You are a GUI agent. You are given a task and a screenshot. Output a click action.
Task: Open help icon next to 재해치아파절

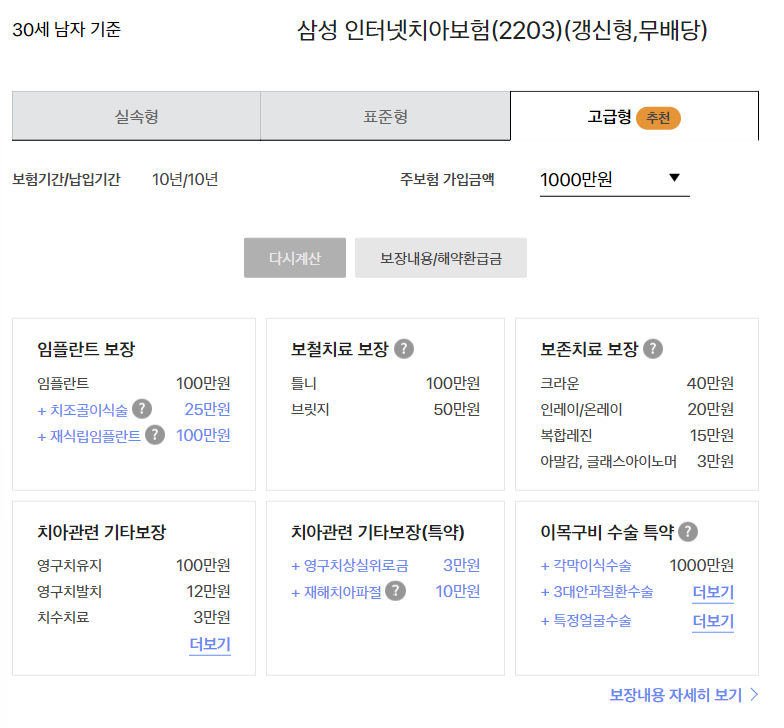coord(396,591)
